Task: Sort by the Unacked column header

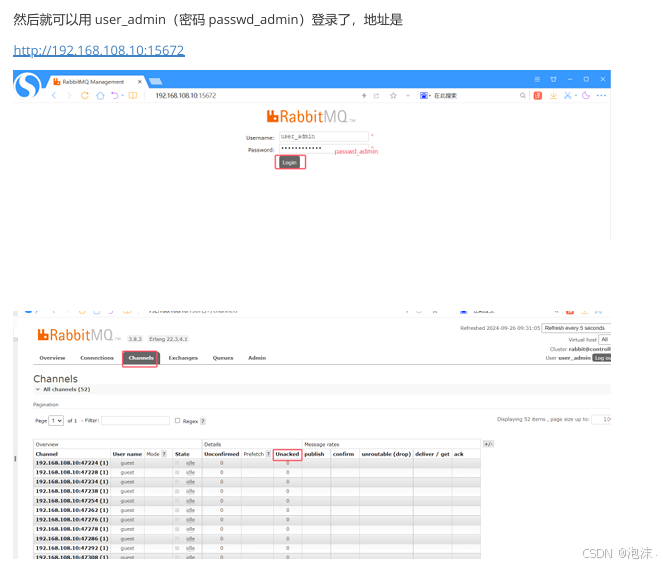Action: coord(288,454)
